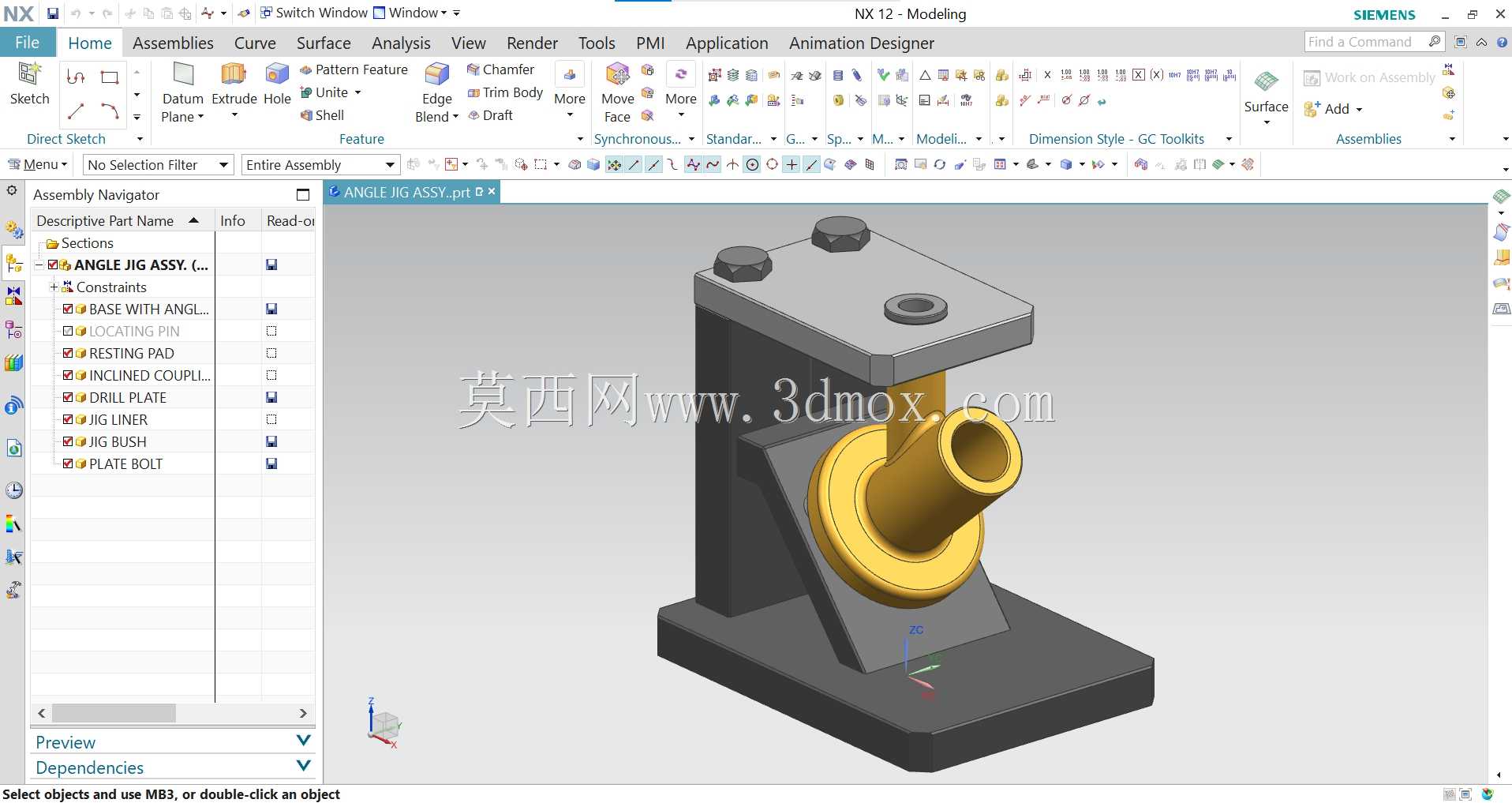The height and width of the screenshot is (803, 1512).
Task: Select the Sections folder in navigator
Action: click(80, 243)
